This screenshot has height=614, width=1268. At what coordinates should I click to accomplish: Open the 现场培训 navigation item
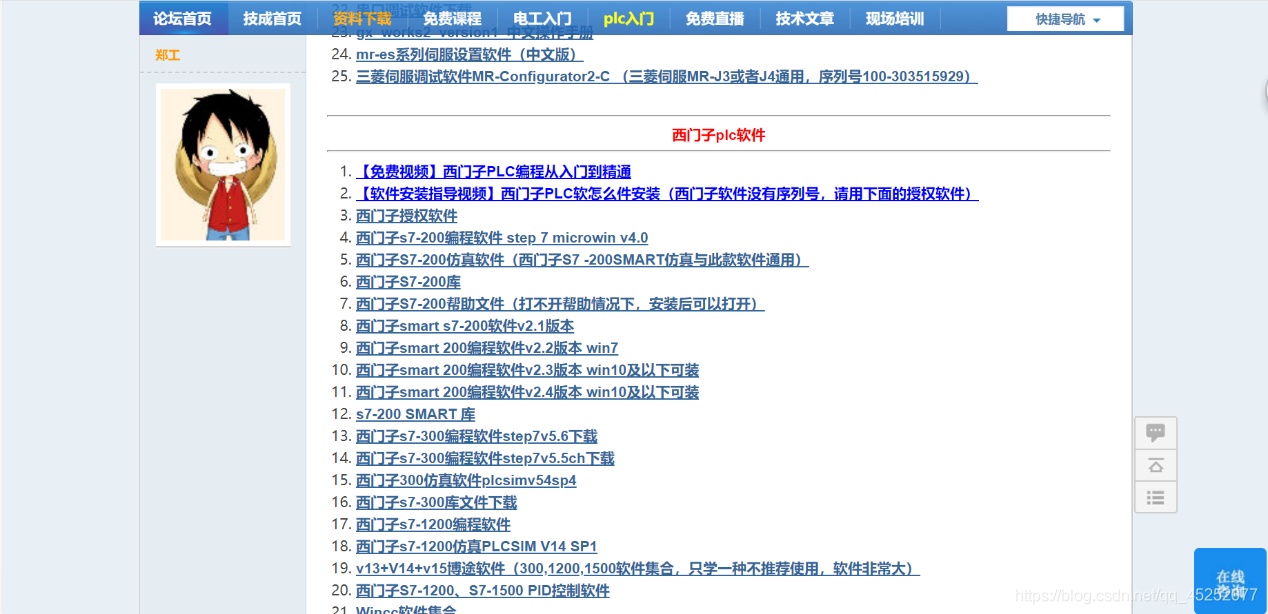click(x=895, y=18)
